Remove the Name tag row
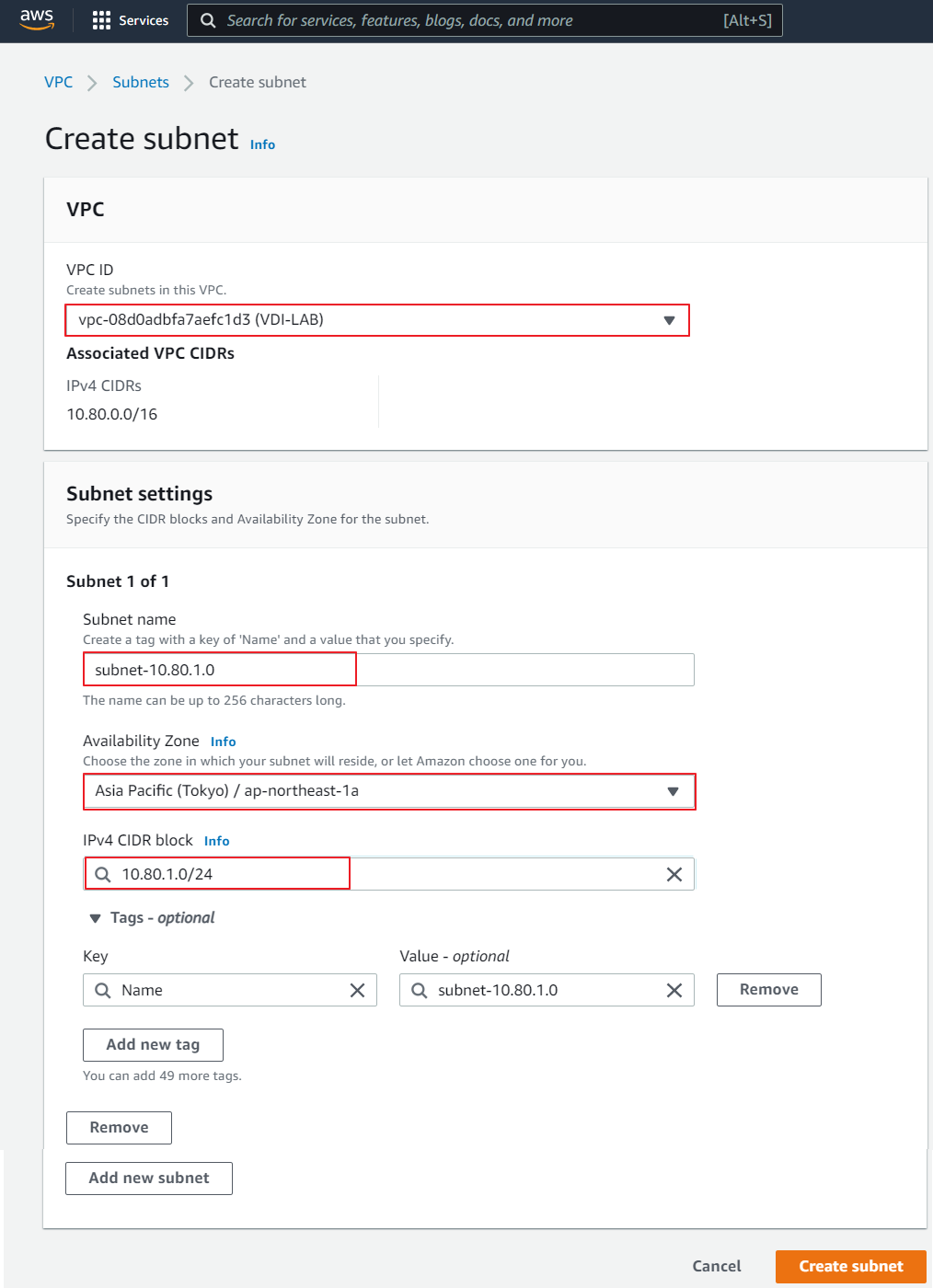Screen dimensions: 933x1288 768,990
